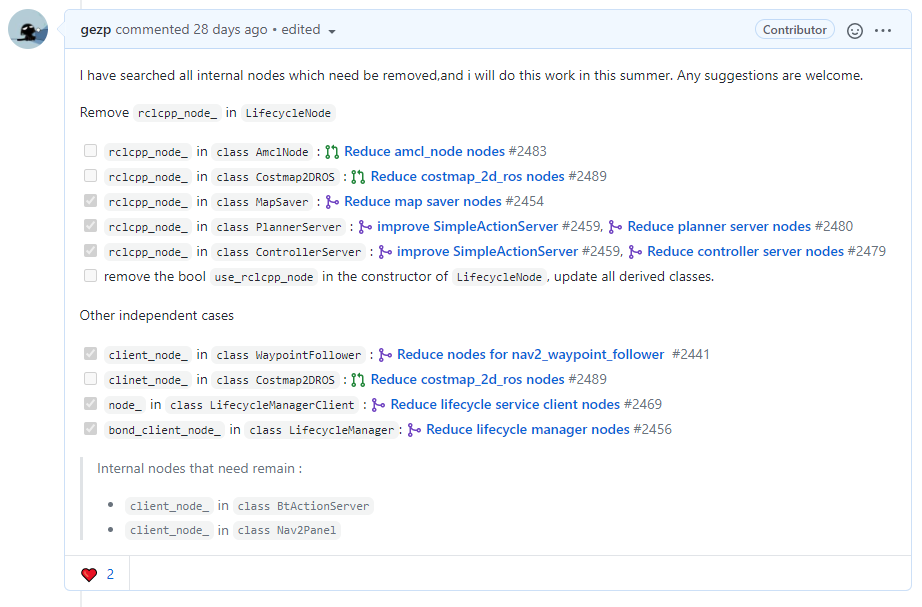Viewport: 922px width, 607px height.
Task: Open the comment options ellipsis menu
Action: click(883, 30)
